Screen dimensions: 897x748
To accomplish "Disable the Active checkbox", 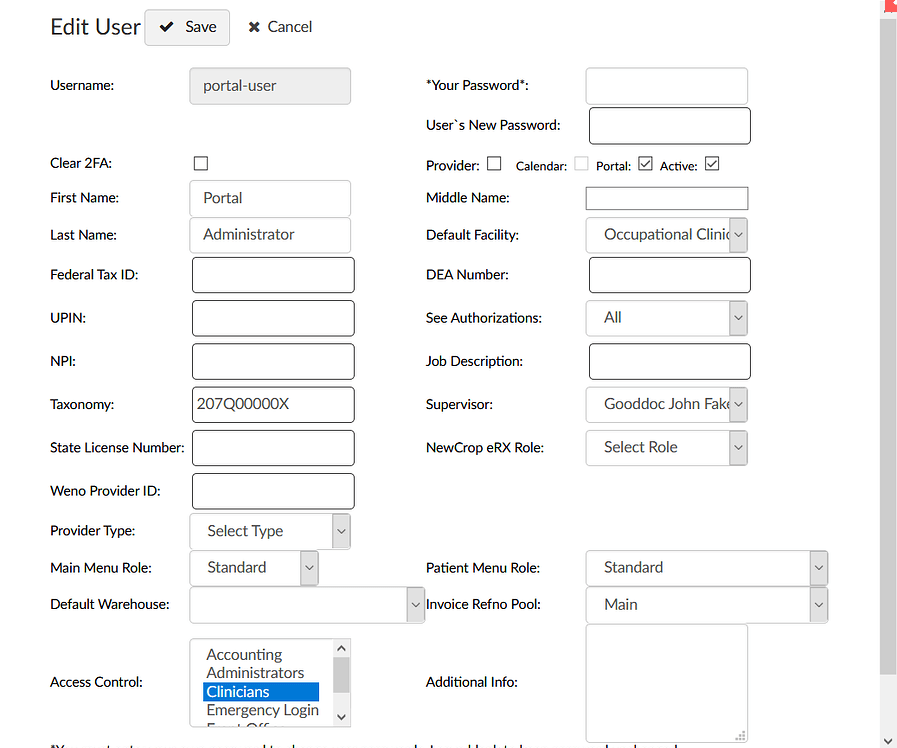I will [714, 163].
